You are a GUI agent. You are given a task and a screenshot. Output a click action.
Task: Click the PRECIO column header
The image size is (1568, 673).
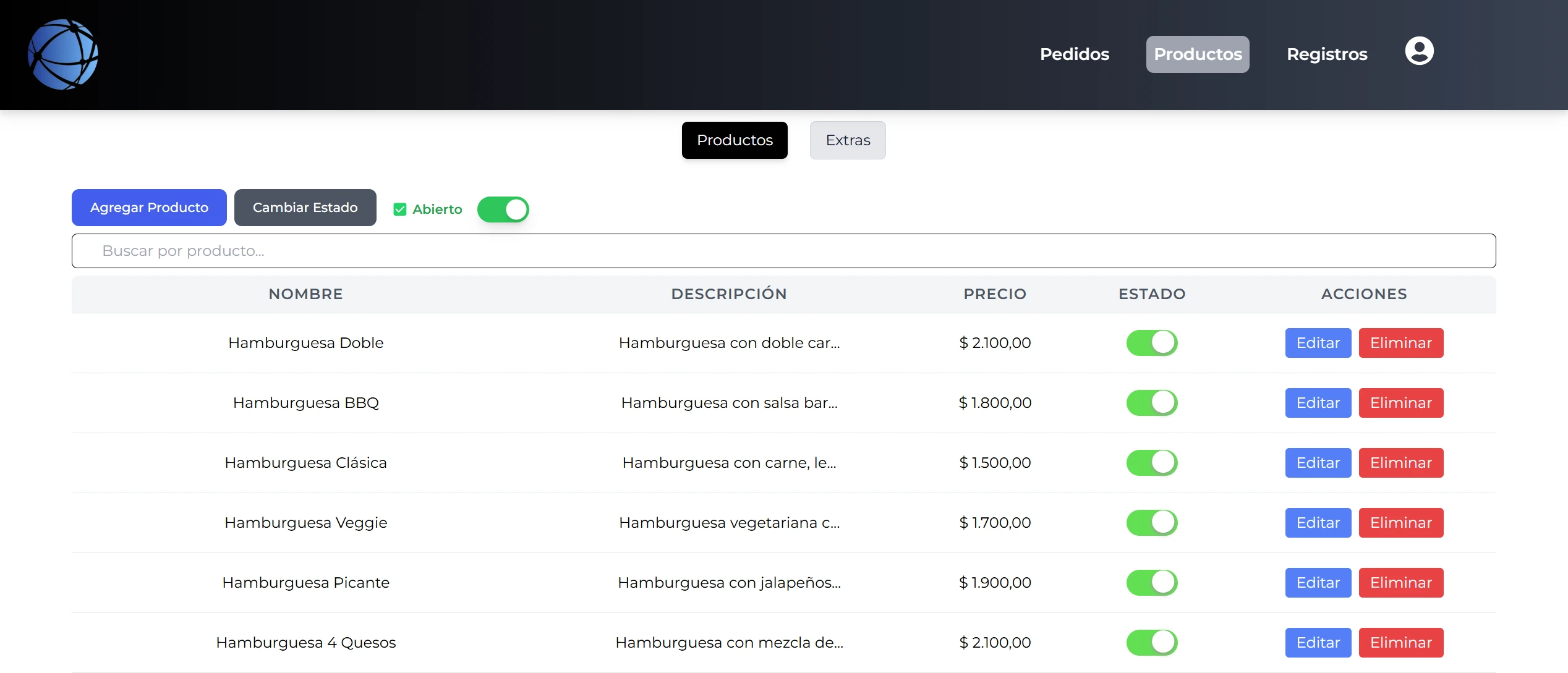click(995, 294)
